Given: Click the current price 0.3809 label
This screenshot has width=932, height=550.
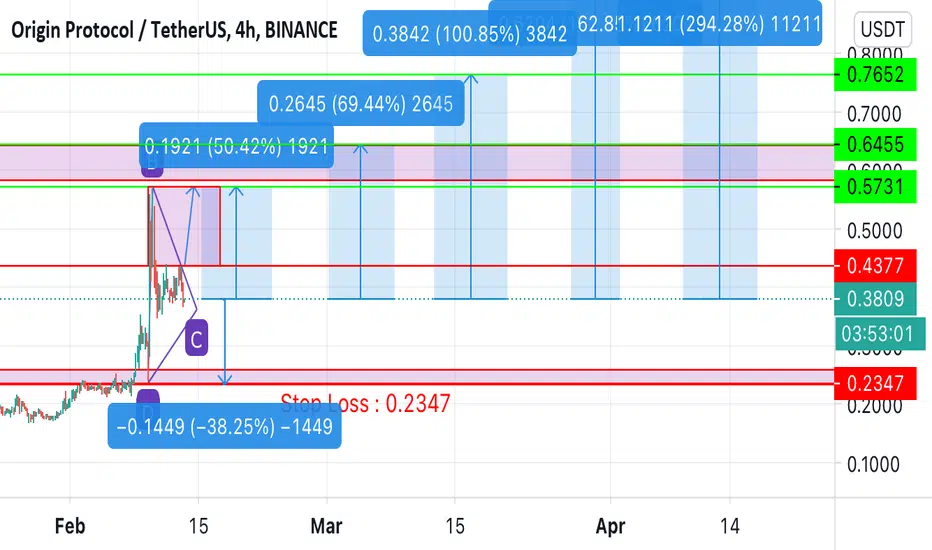Looking at the screenshot, I should click(x=875, y=298).
